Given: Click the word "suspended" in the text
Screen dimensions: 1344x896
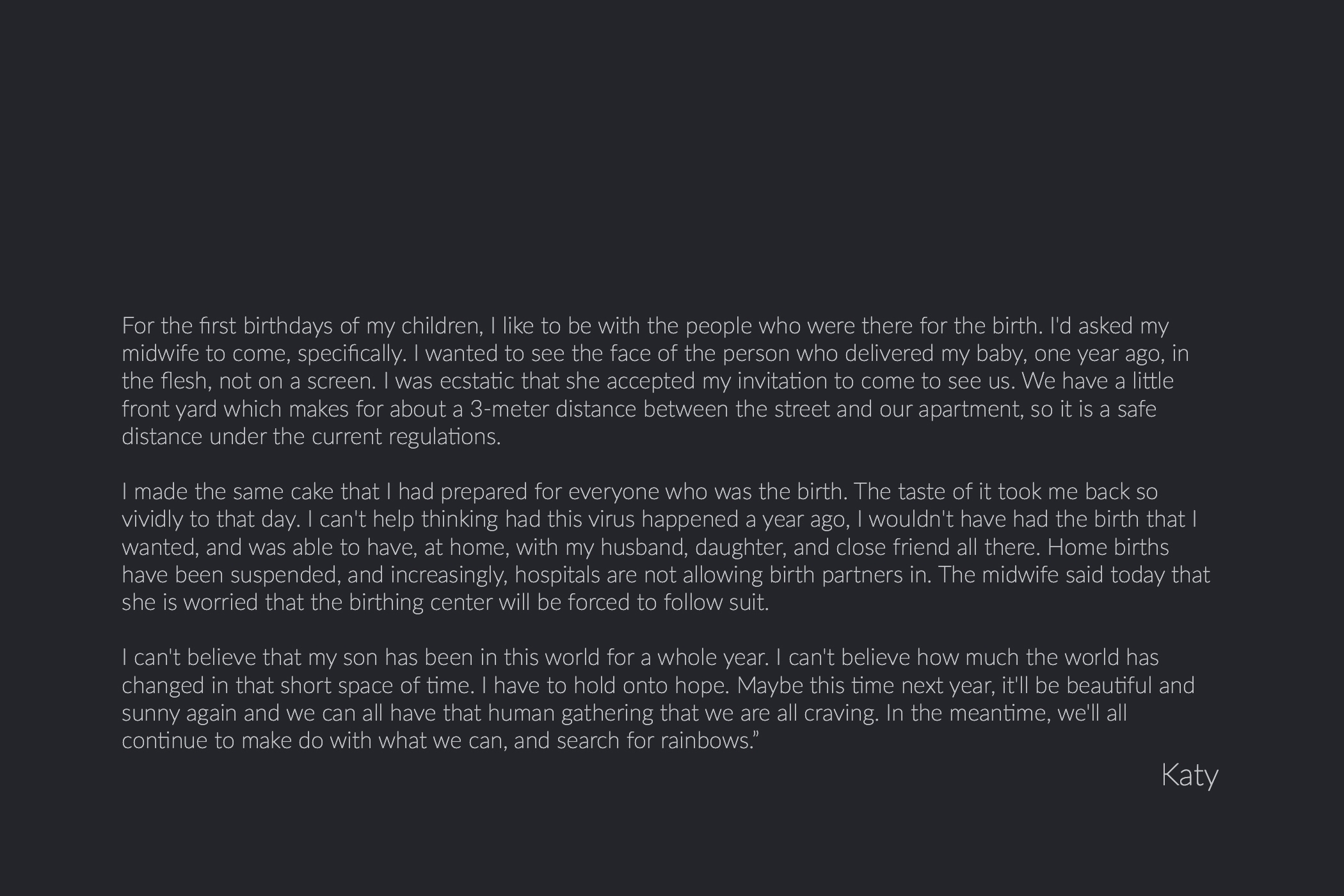Looking at the screenshot, I should pos(285,575).
